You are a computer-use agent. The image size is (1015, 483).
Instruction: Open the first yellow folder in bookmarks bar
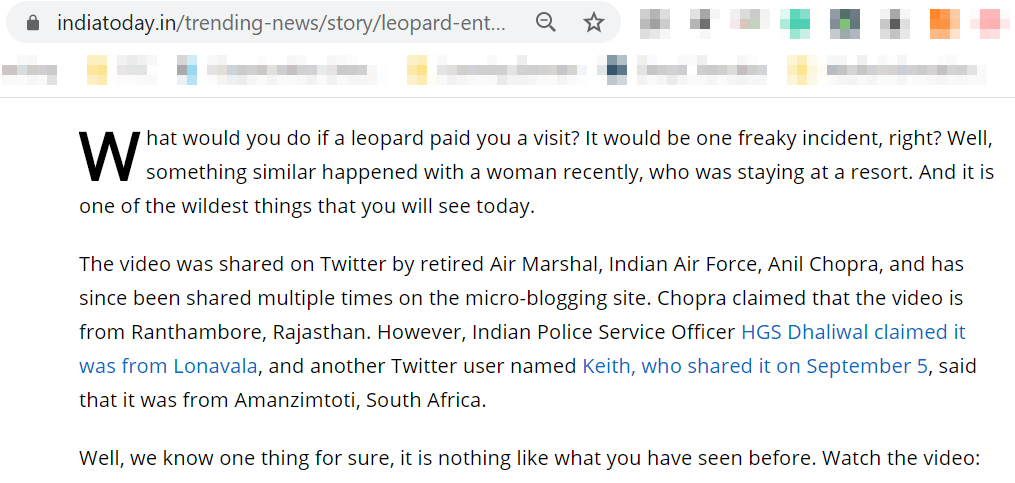pos(97,71)
